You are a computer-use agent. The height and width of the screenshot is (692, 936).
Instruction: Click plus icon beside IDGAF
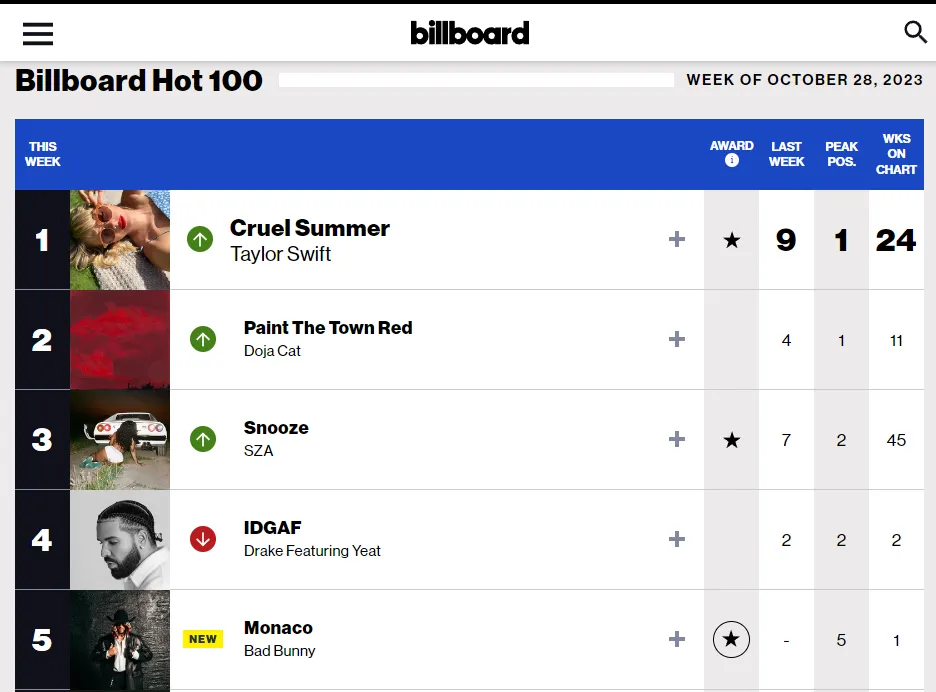tap(677, 539)
